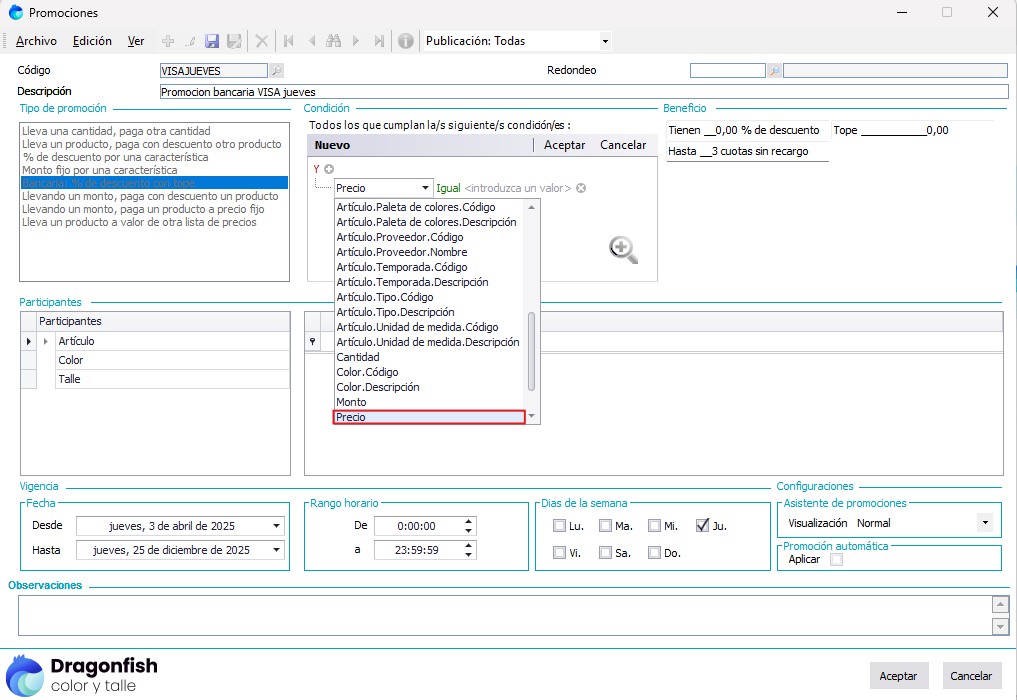Viewport: 1017px width, 700px height.
Task: Click the Aceptar button at bottom right
Action: click(898, 676)
